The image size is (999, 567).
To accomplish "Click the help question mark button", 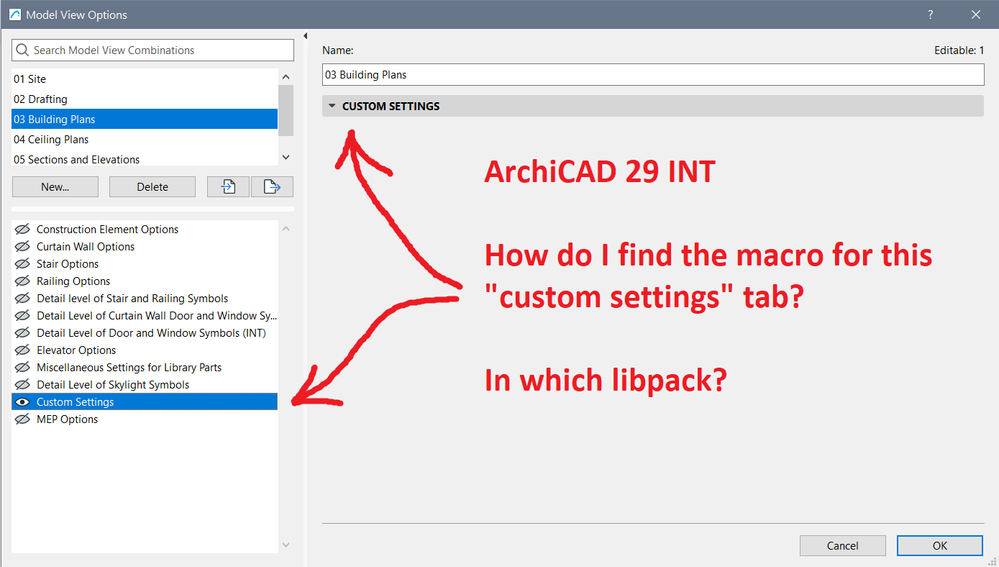I will click(x=930, y=15).
